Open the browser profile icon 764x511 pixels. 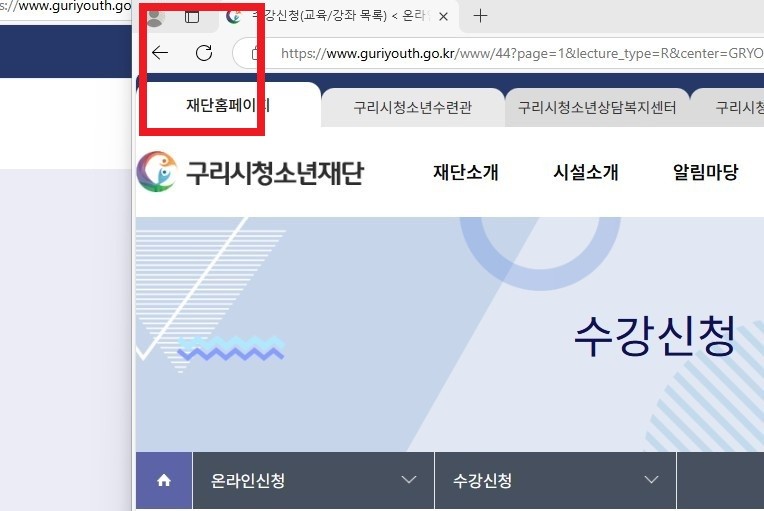(153, 17)
